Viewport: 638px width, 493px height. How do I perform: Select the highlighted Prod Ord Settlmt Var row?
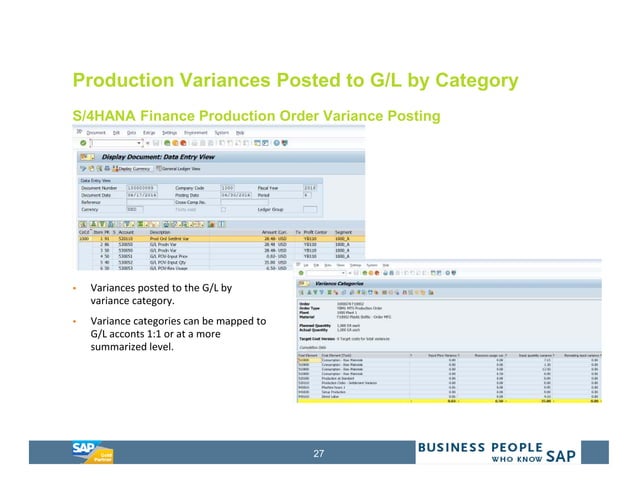(221, 239)
